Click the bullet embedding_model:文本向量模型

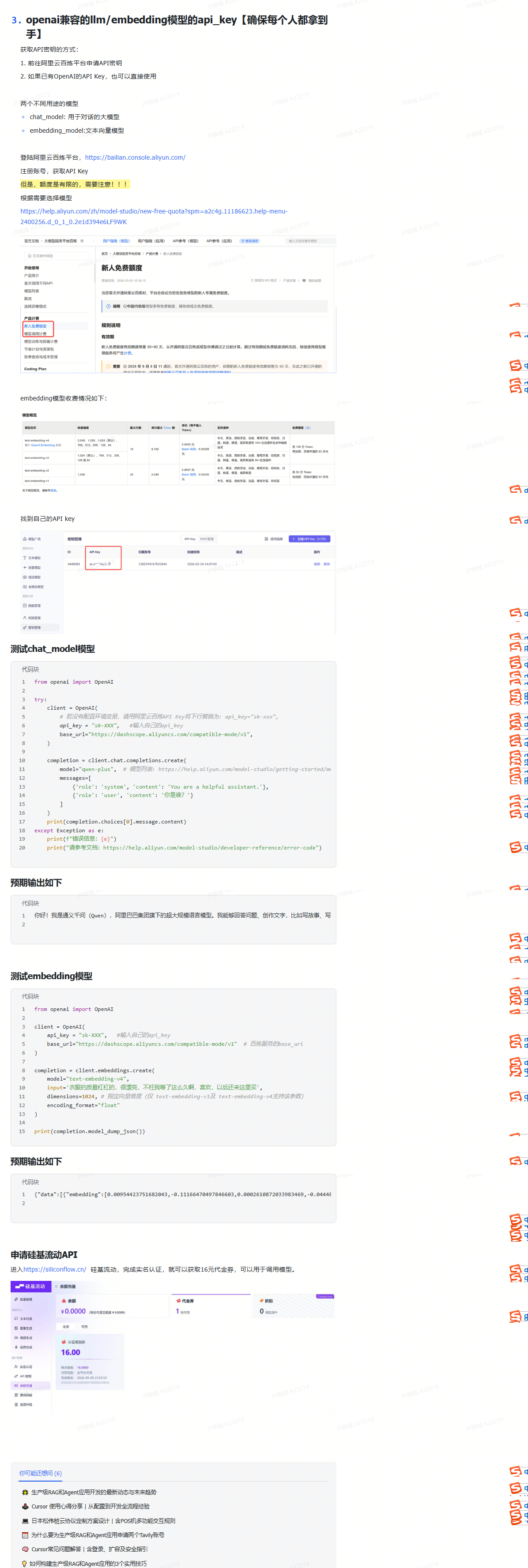coord(77,130)
